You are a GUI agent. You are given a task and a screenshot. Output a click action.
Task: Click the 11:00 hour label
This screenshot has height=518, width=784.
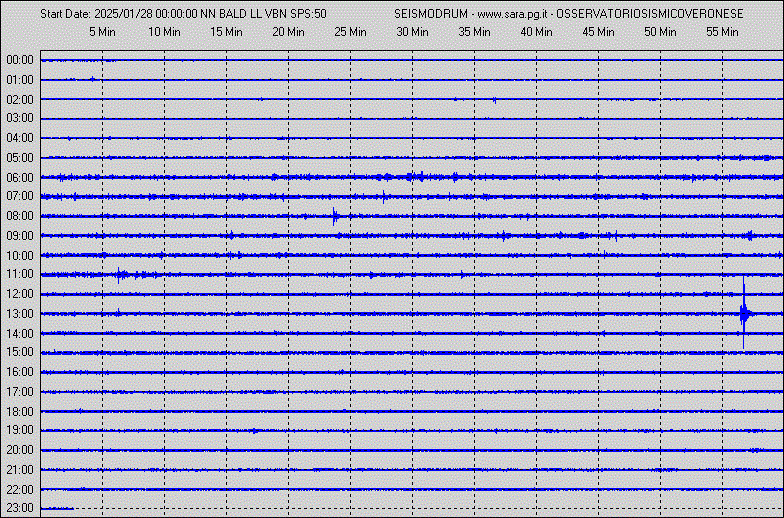(x=20, y=274)
